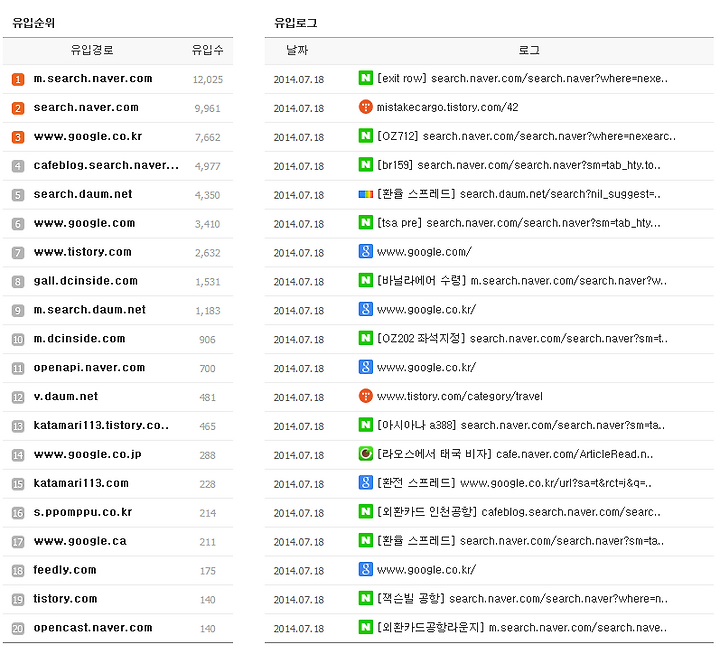Open katamari113.tistory.co.. referrer

coord(101,426)
